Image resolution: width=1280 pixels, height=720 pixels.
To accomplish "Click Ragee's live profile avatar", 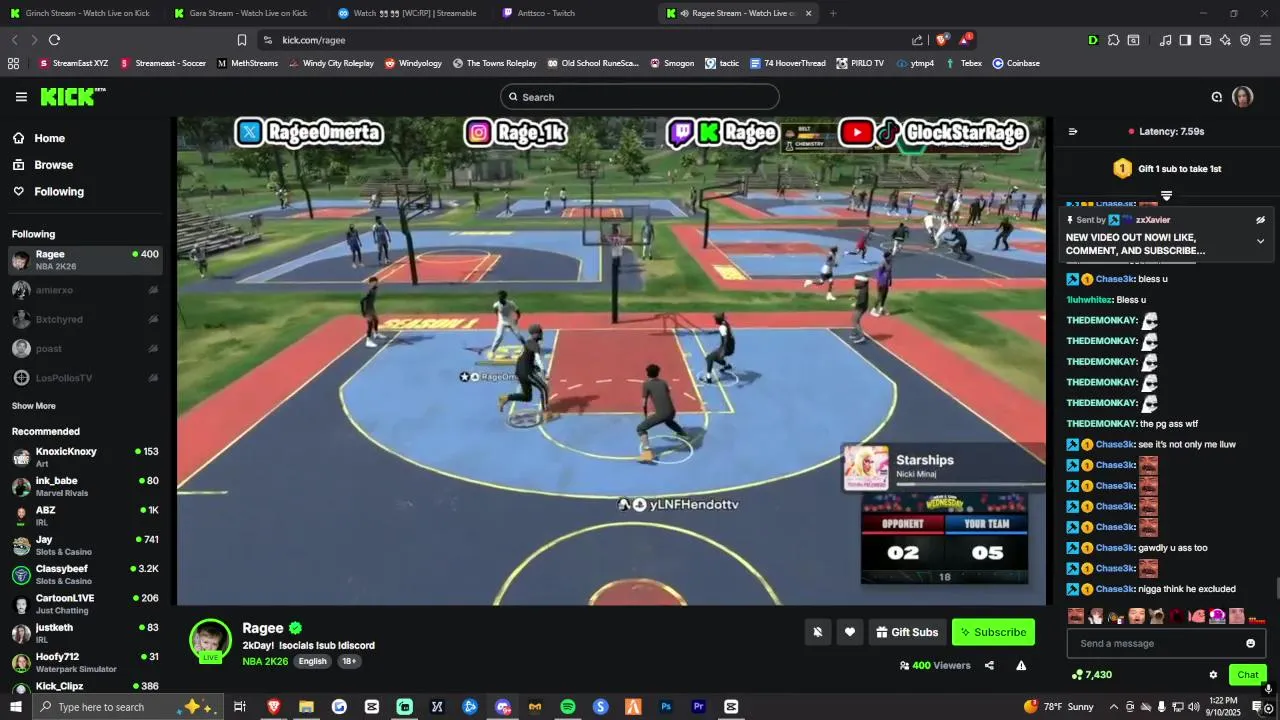I will tap(211, 641).
